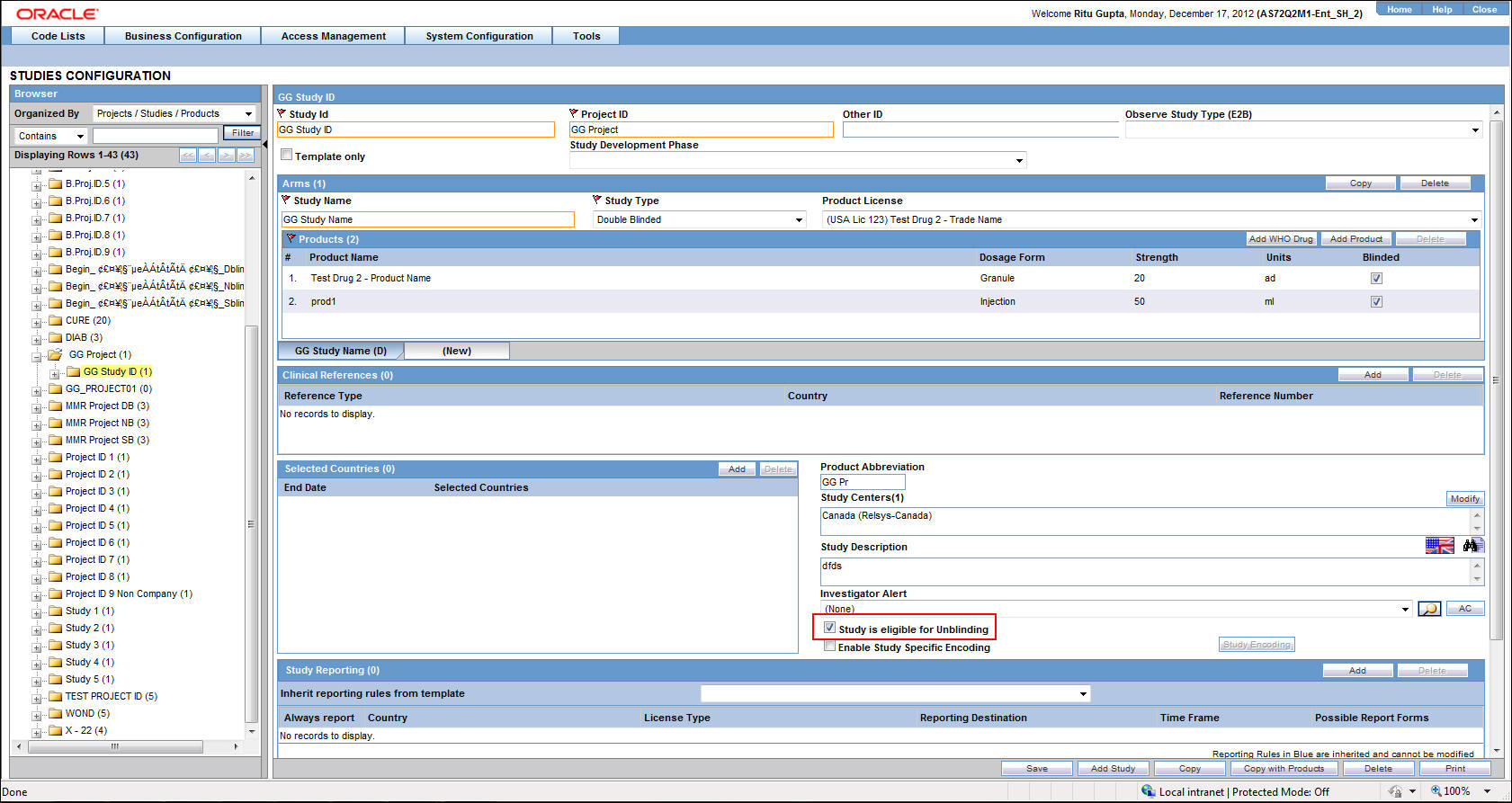Expand the CURE (20) tree node
This screenshot has width=1512, height=803.
tap(37, 322)
